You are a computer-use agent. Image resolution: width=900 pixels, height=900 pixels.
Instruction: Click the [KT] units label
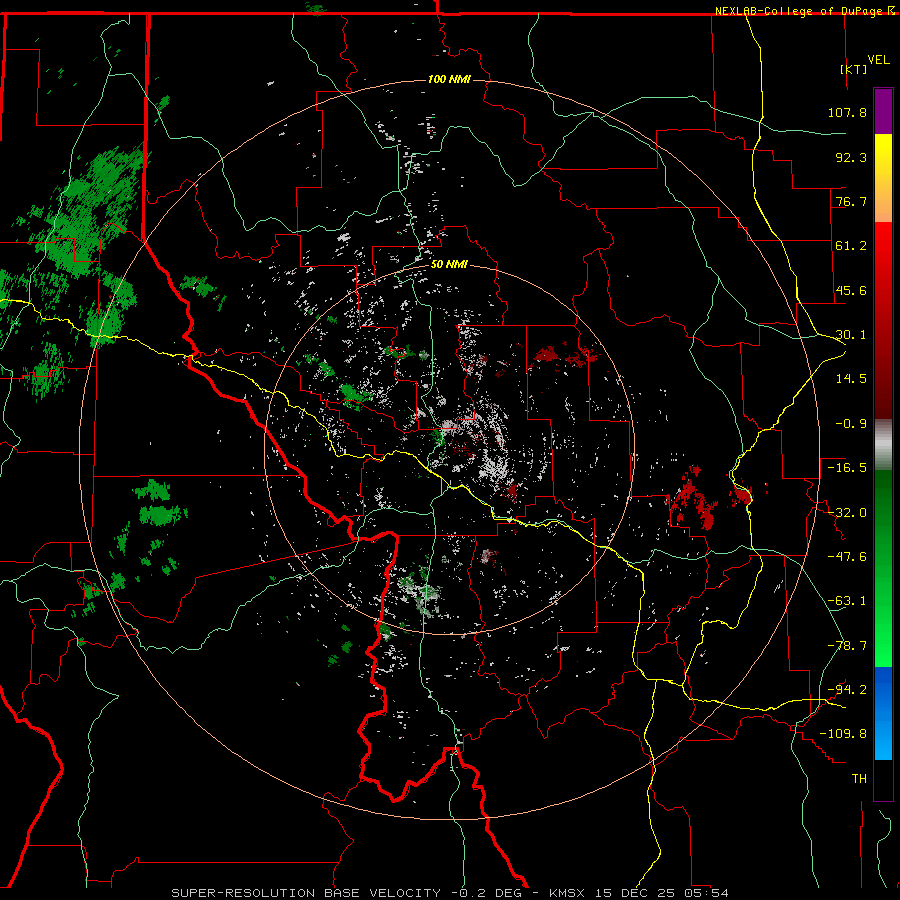coord(854,69)
